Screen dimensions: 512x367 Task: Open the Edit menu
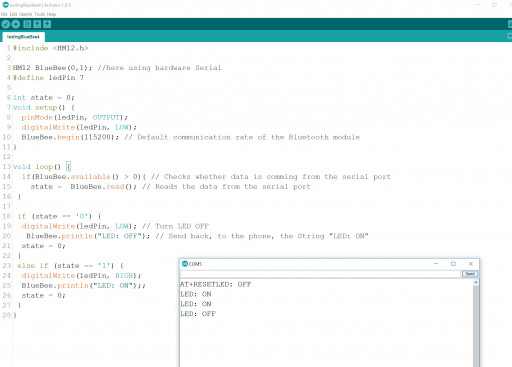pyautogui.click(x=13, y=14)
